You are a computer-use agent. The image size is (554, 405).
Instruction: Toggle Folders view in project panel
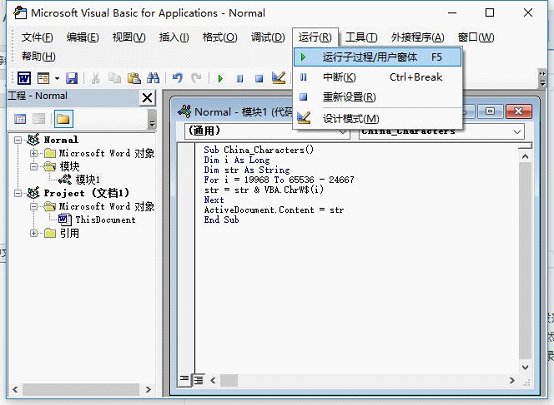[64, 119]
